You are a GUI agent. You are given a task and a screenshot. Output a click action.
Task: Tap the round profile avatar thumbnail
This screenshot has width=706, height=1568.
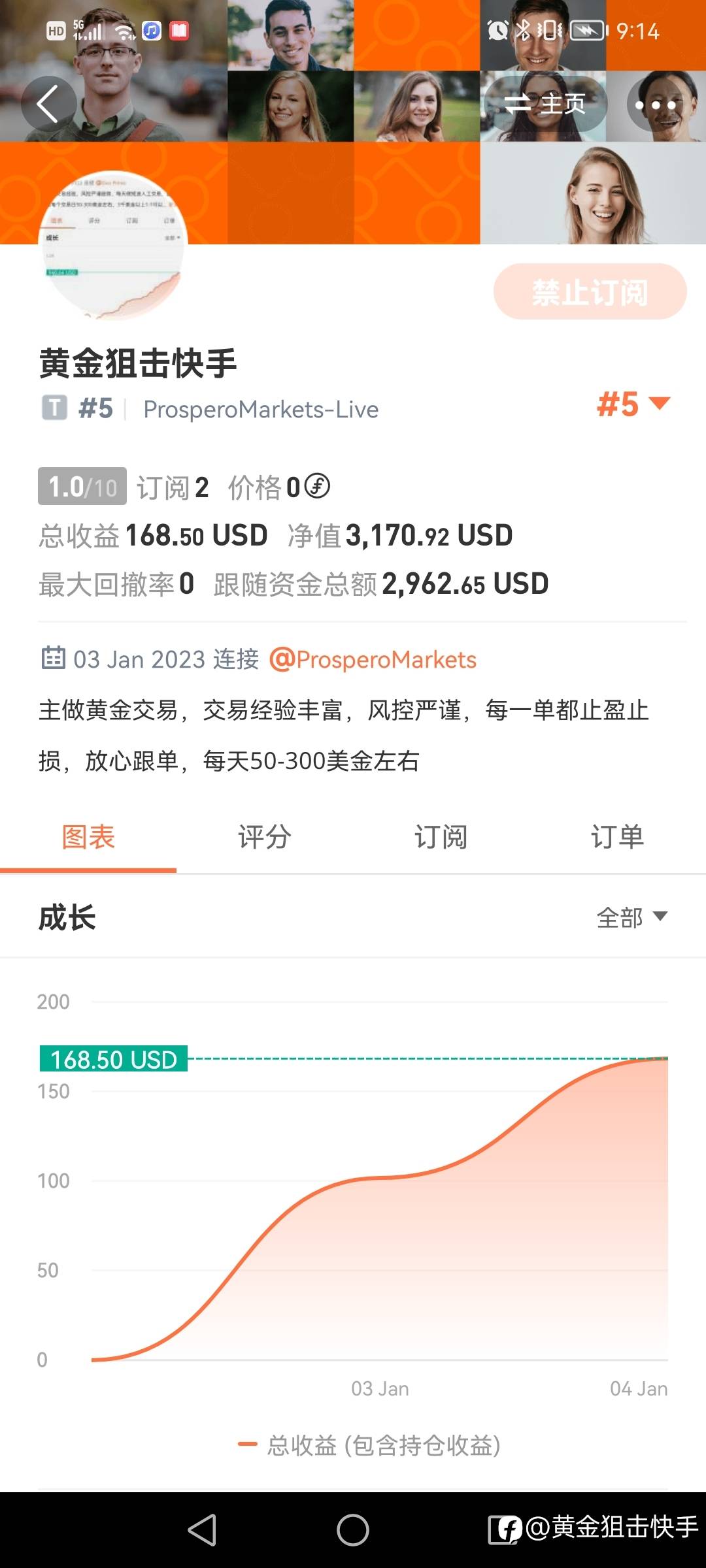pyautogui.click(x=114, y=246)
